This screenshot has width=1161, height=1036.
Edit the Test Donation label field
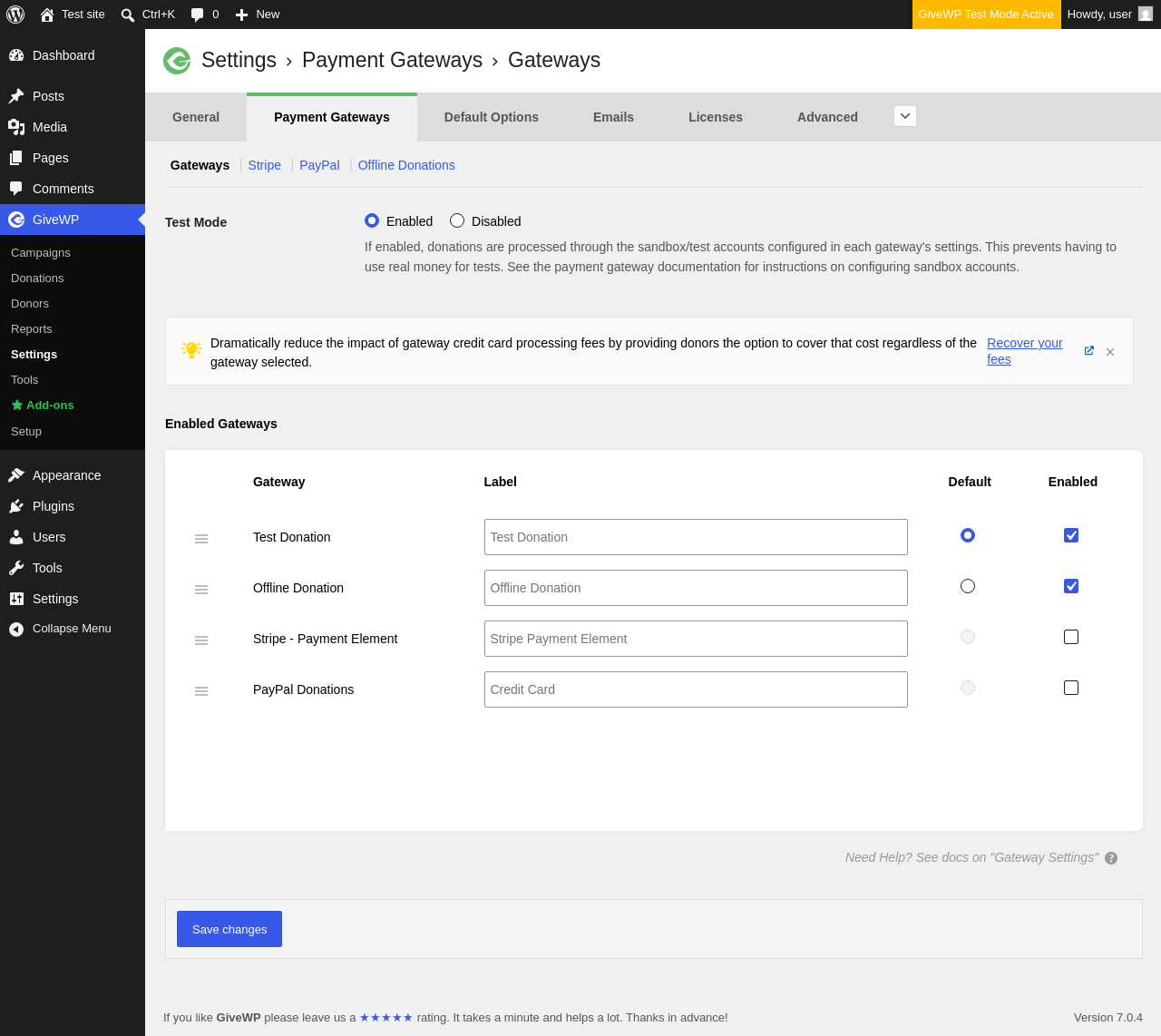pyautogui.click(x=696, y=537)
